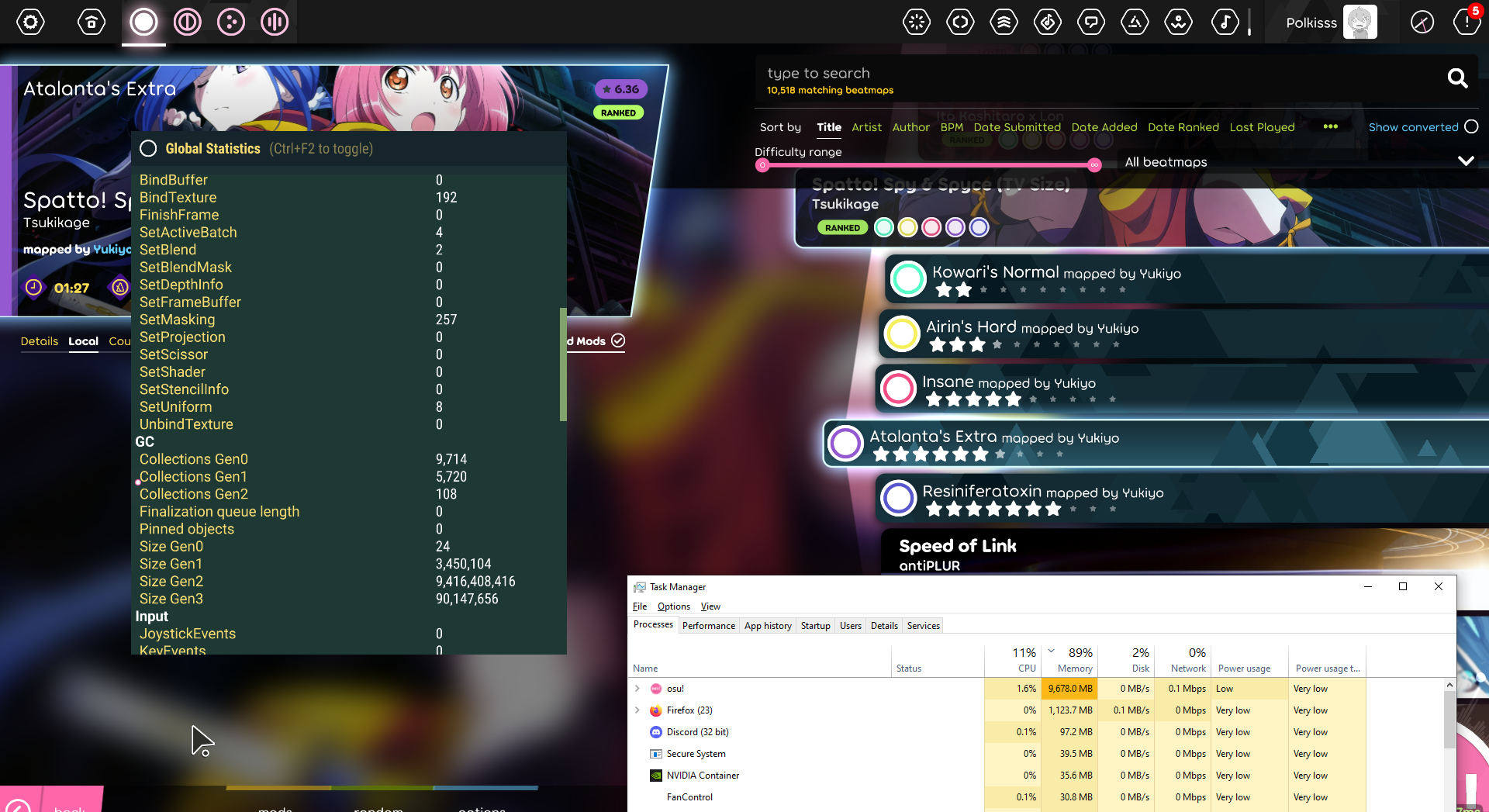This screenshot has height=812, width=1489.
Task: Select the Insane difficulty by Yukiyo
Action: click(x=1182, y=389)
